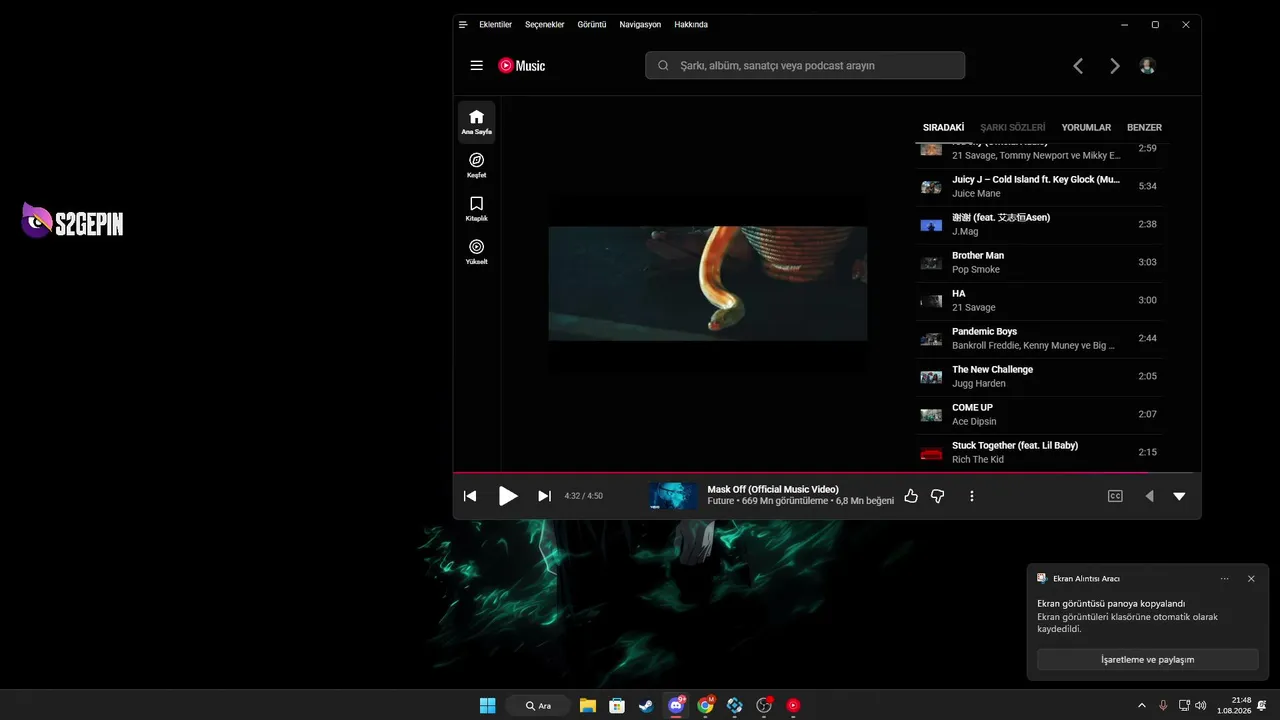Open Yükselt in the sidebar
Image resolution: width=1280 pixels, height=720 pixels.
tap(476, 251)
